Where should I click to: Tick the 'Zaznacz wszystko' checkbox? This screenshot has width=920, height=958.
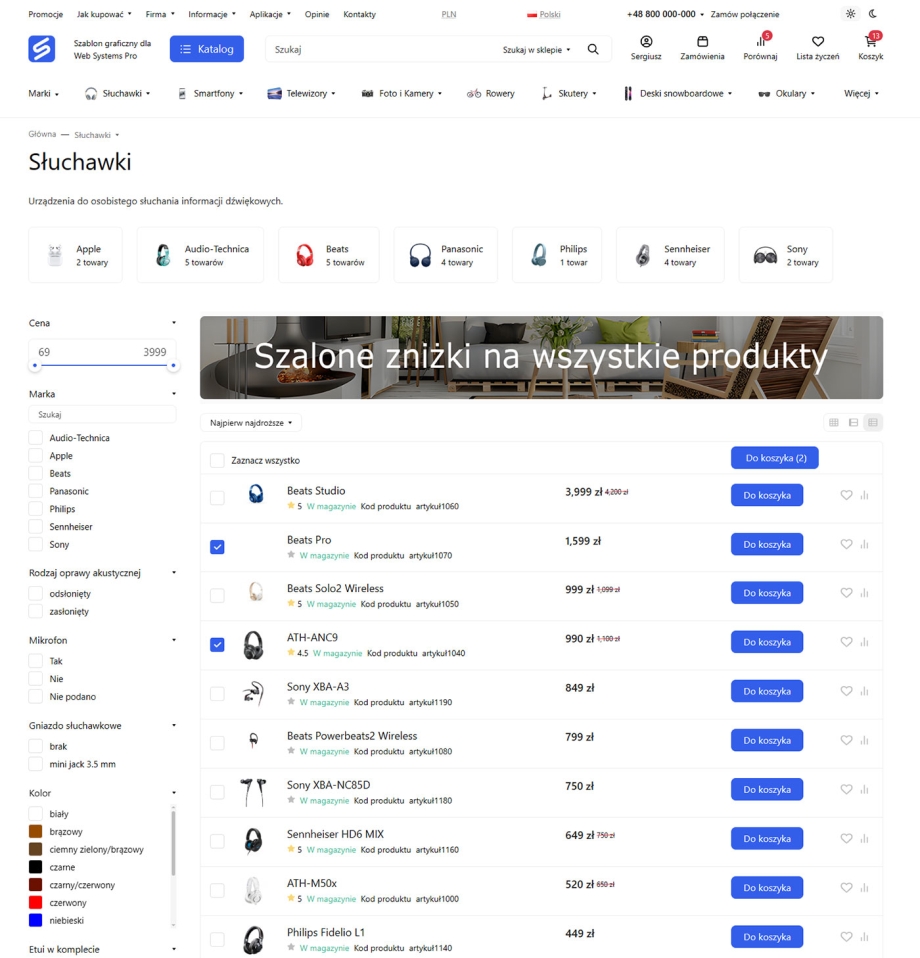pyautogui.click(x=217, y=460)
